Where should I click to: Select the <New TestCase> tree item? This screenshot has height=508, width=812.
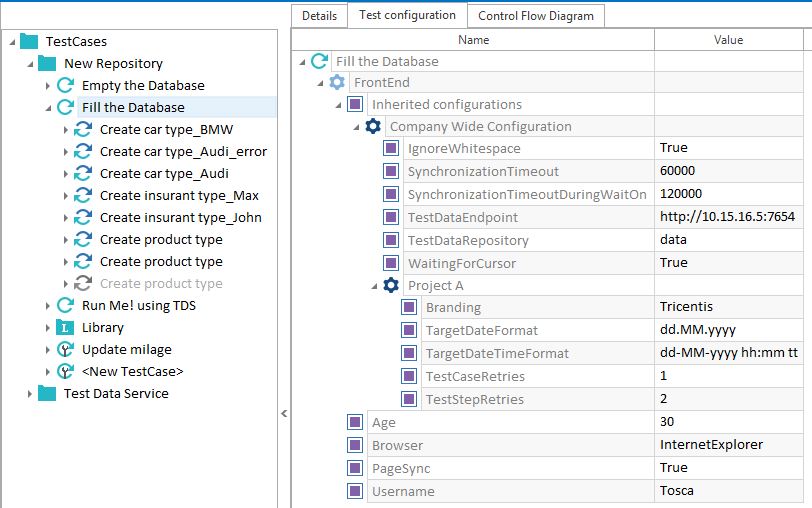(x=132, y=371)
